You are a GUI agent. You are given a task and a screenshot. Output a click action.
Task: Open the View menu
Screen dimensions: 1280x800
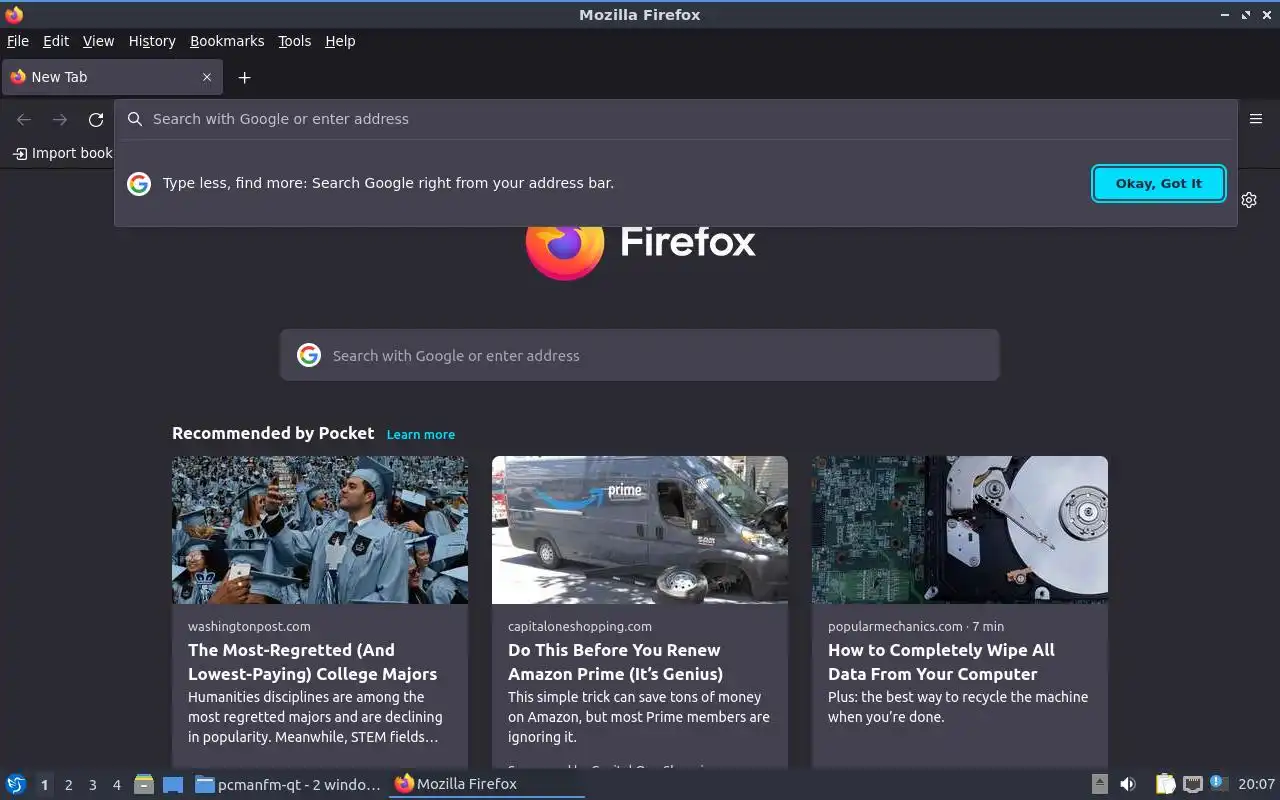point(98,41)
